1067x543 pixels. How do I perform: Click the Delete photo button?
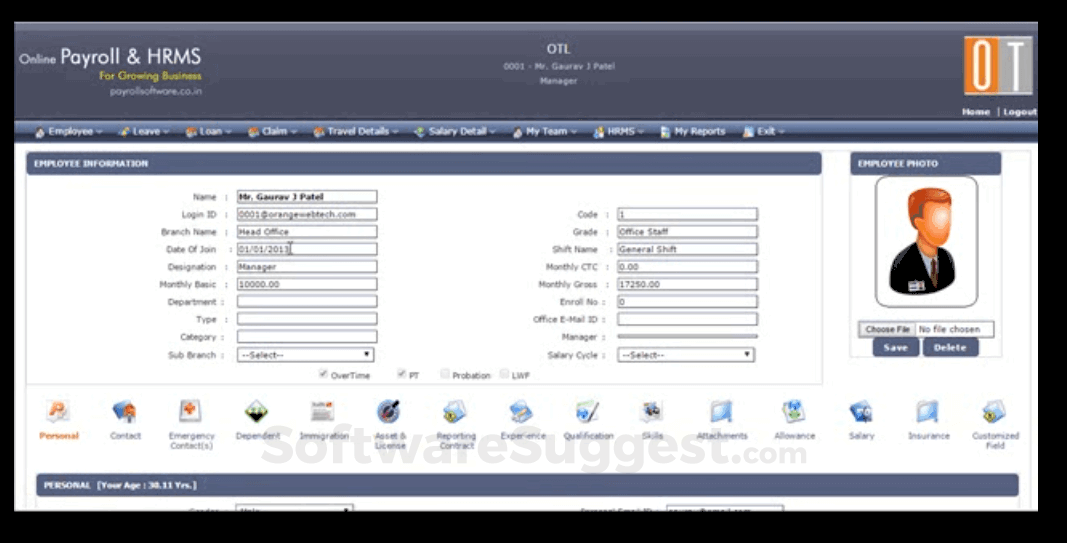coord(950,347)
